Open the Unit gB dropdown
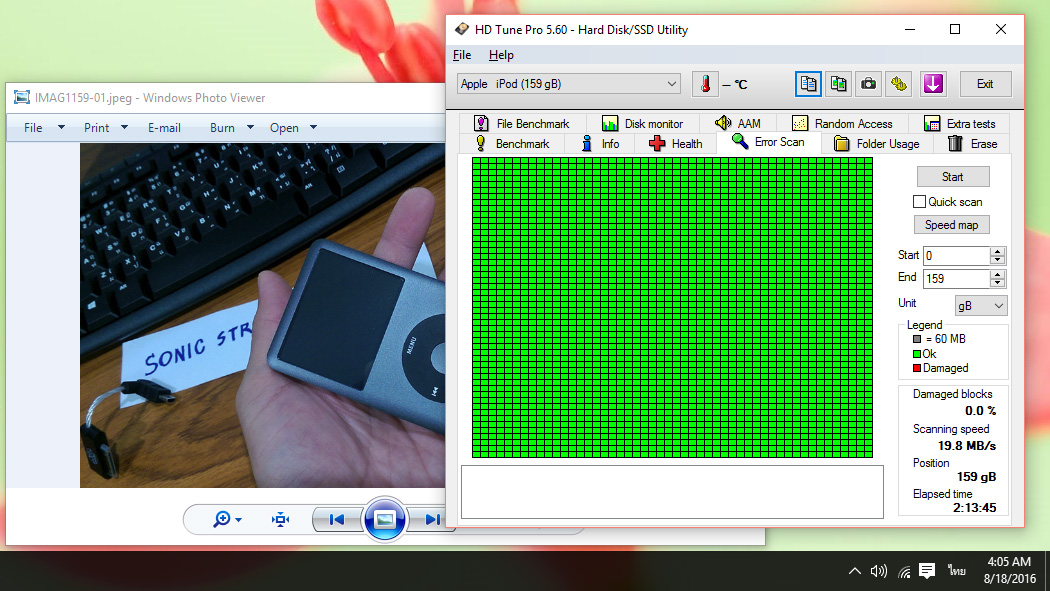The width and height of the screenshot is (1050, 591). point(980,305)
